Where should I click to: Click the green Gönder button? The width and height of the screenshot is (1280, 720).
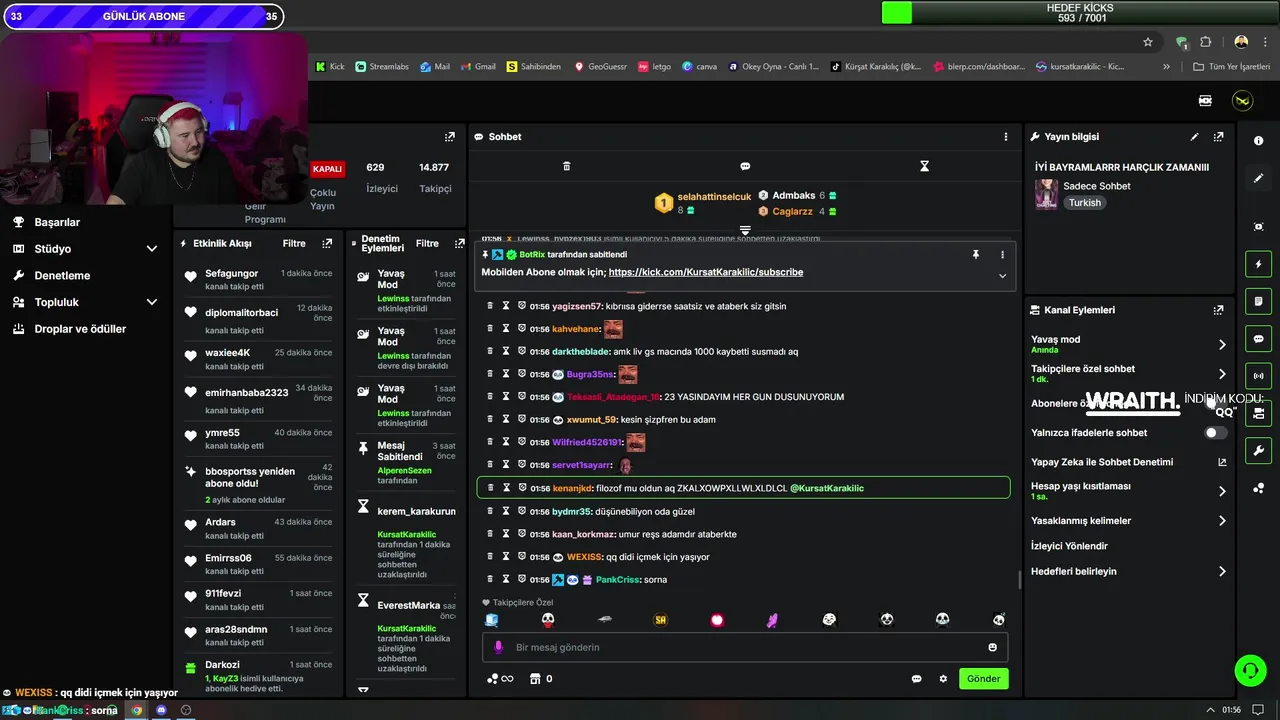pos(983,679)
